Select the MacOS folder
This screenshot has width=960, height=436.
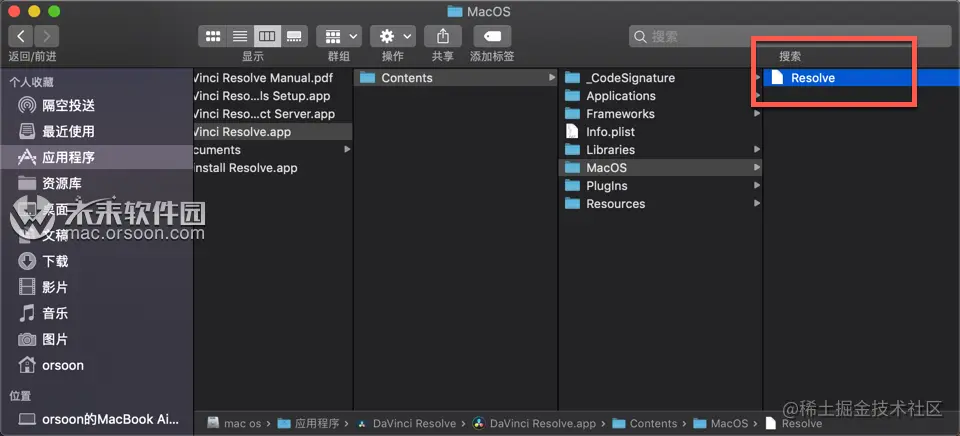point(661,168)
